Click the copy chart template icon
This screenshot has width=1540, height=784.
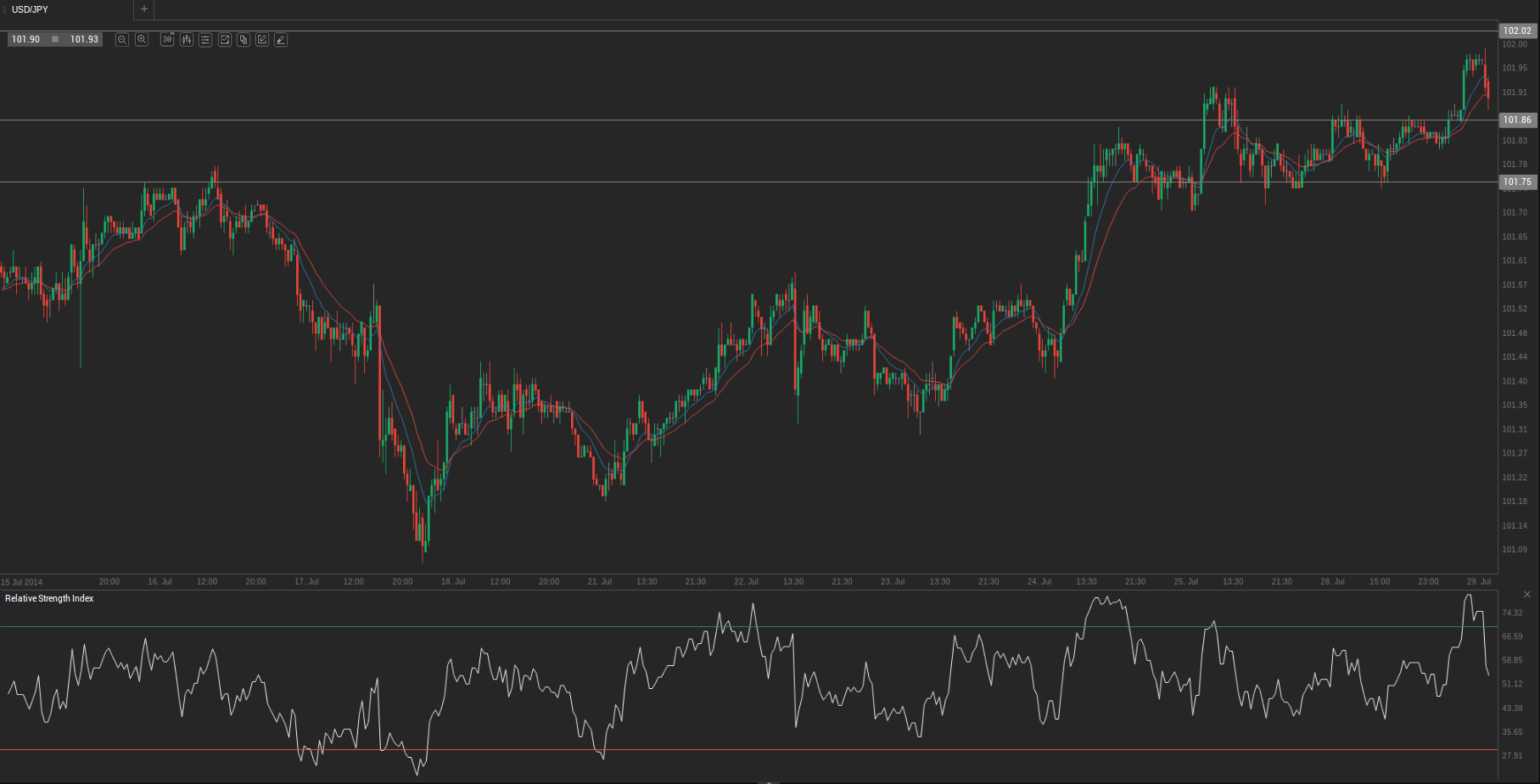(x=244, y=40)
